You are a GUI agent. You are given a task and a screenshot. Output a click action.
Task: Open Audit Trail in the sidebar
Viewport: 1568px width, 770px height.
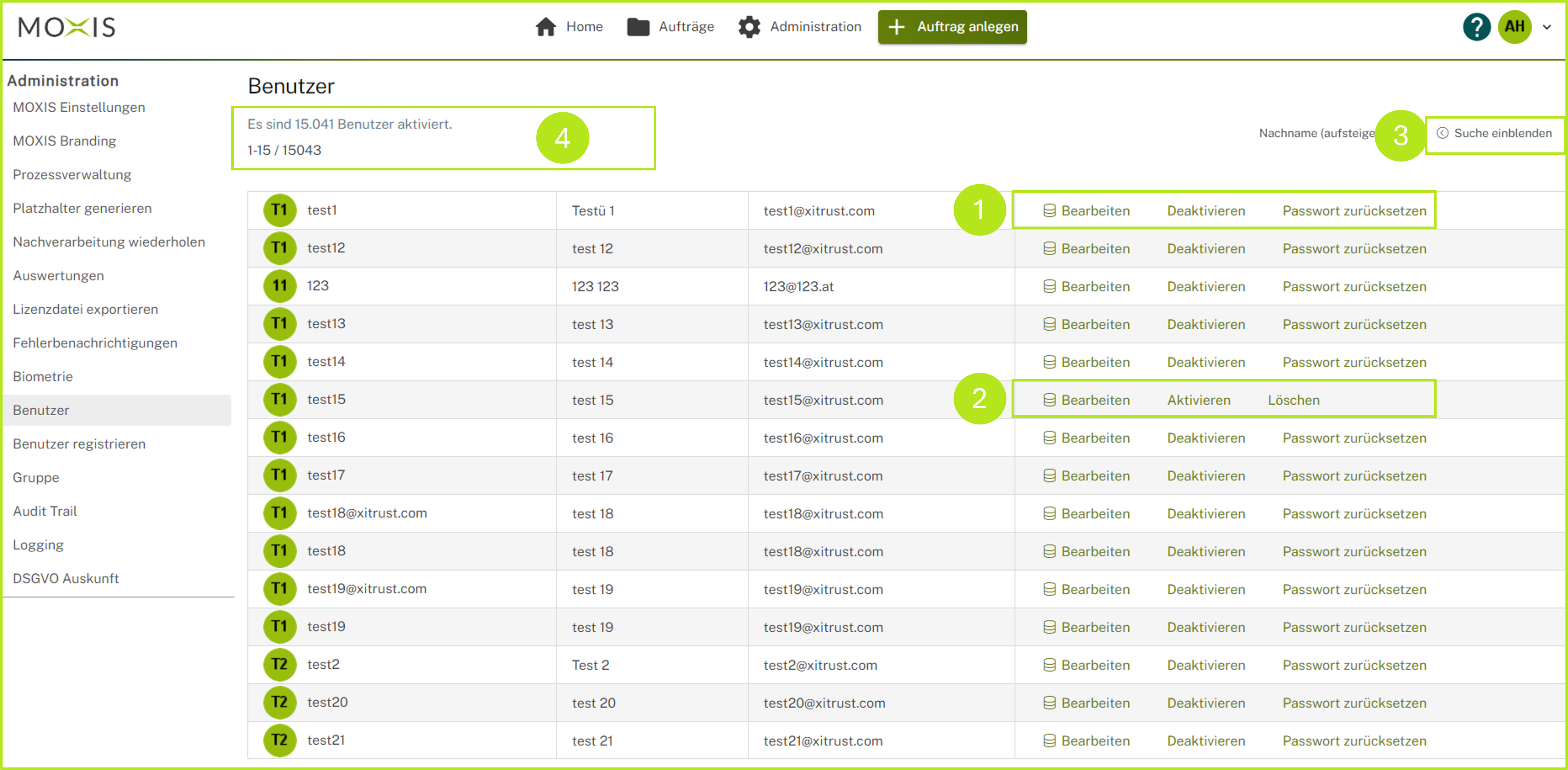tap(45, 511)
